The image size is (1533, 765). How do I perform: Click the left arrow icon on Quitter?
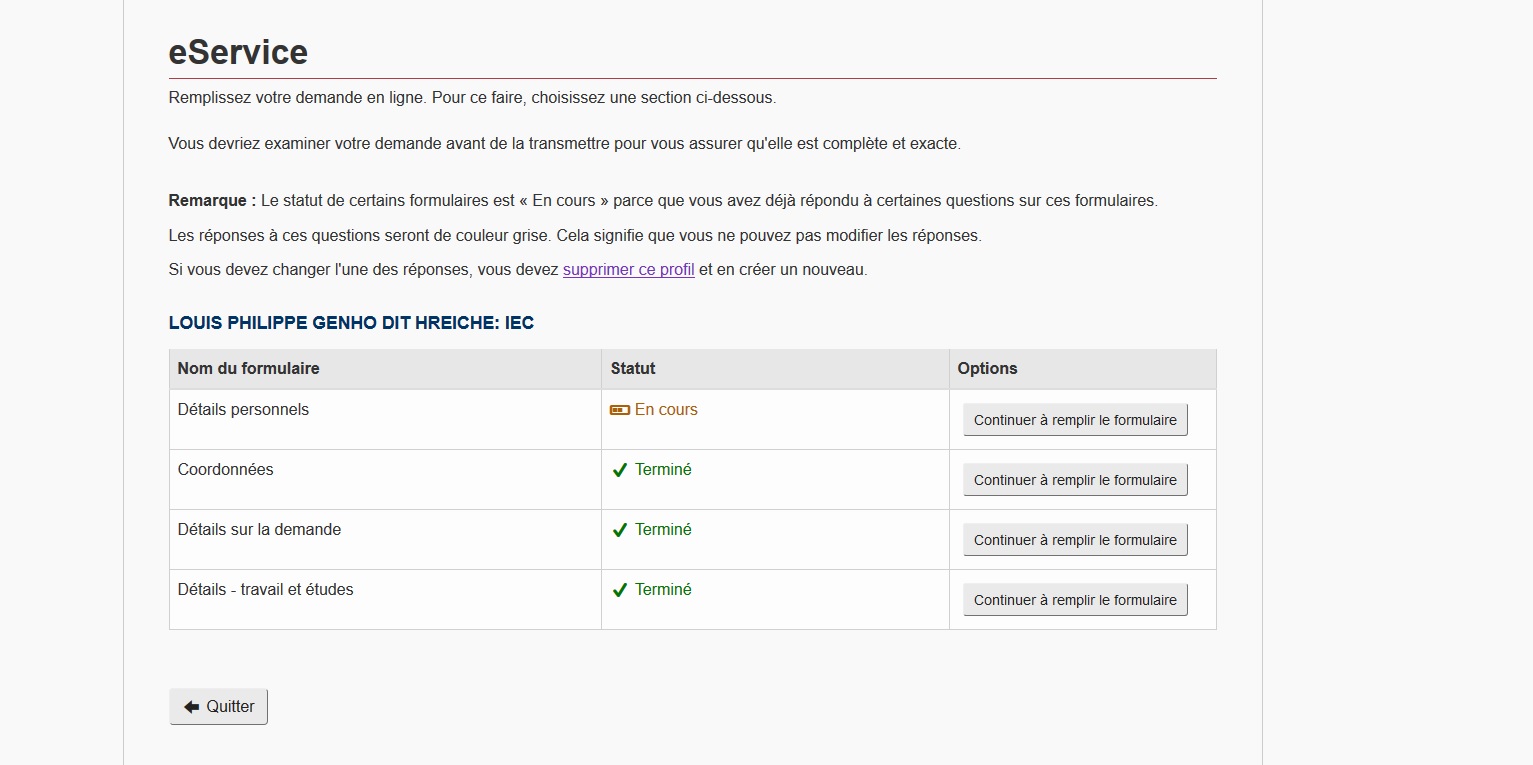192,707
